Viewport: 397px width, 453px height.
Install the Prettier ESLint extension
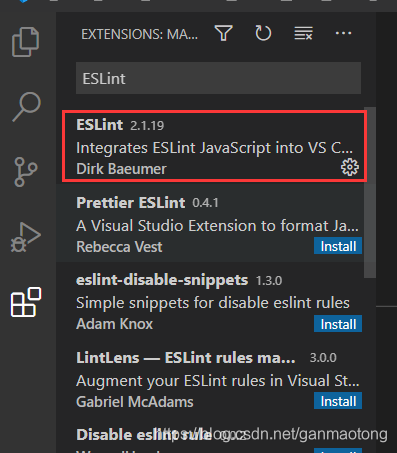click(338, 246)
